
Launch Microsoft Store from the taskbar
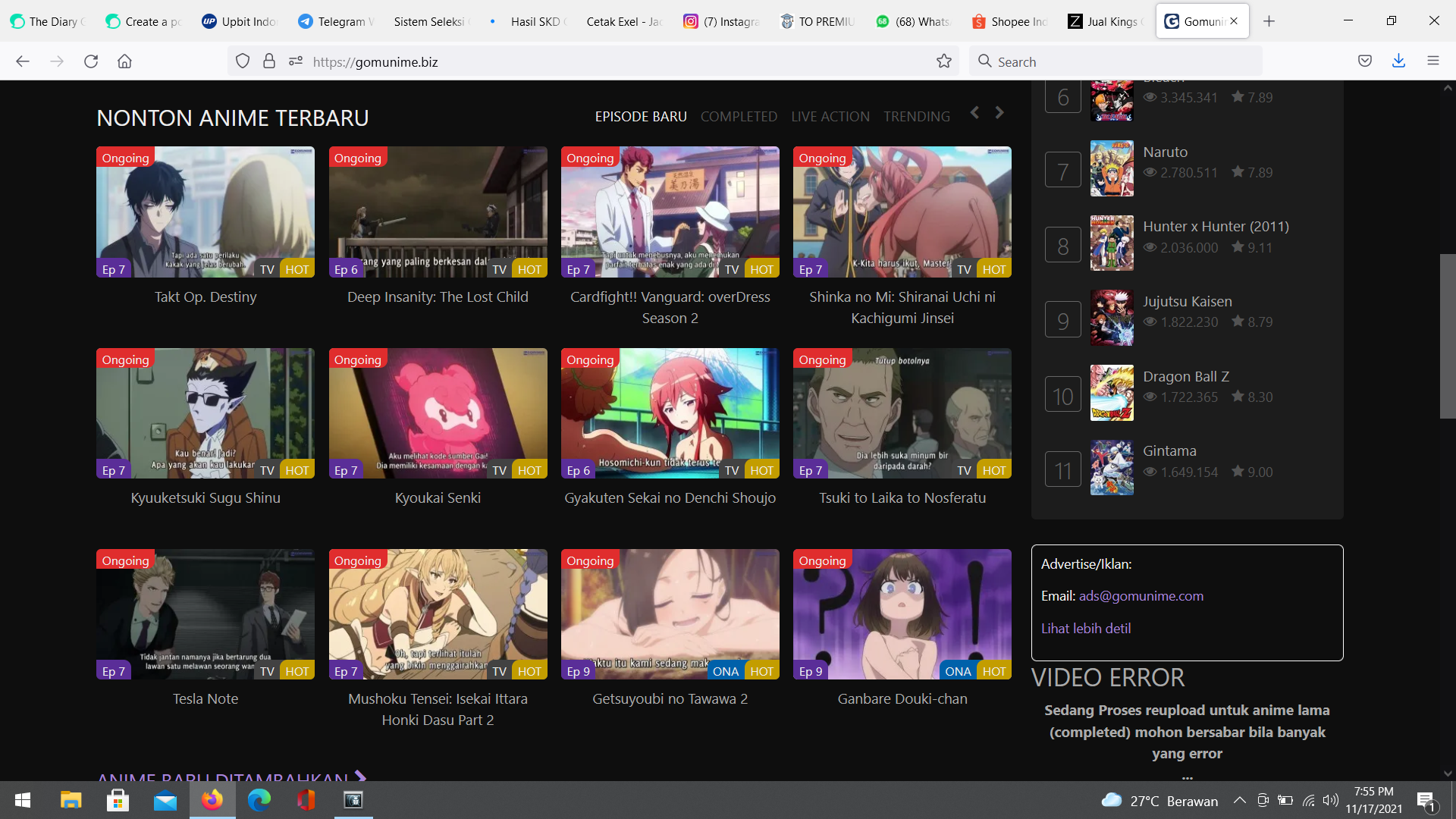(118, 800)
